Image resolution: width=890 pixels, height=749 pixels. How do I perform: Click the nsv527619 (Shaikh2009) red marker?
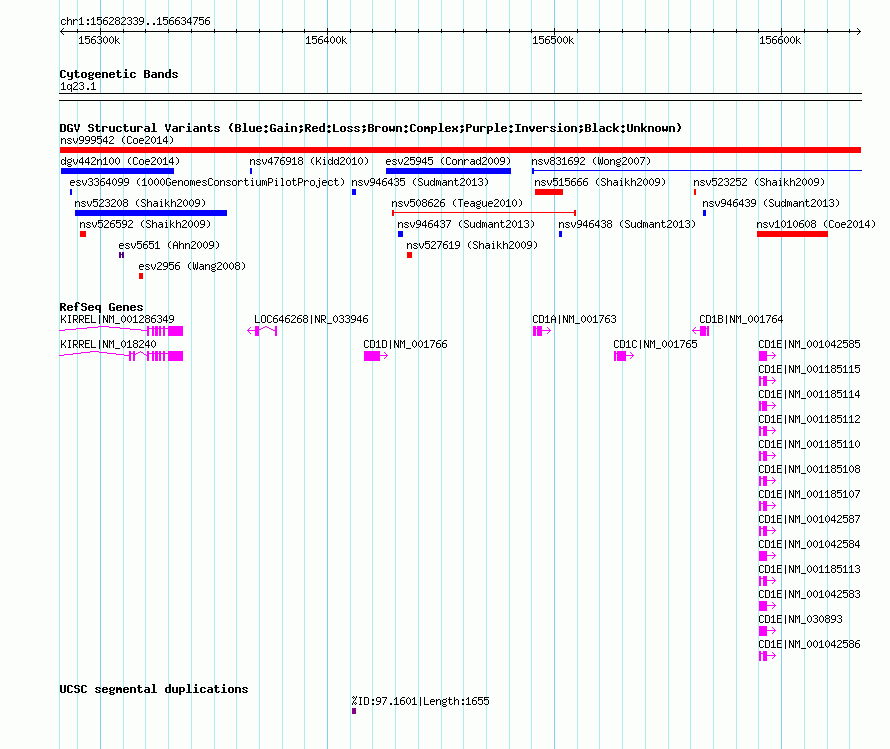[x=409, y=255]
